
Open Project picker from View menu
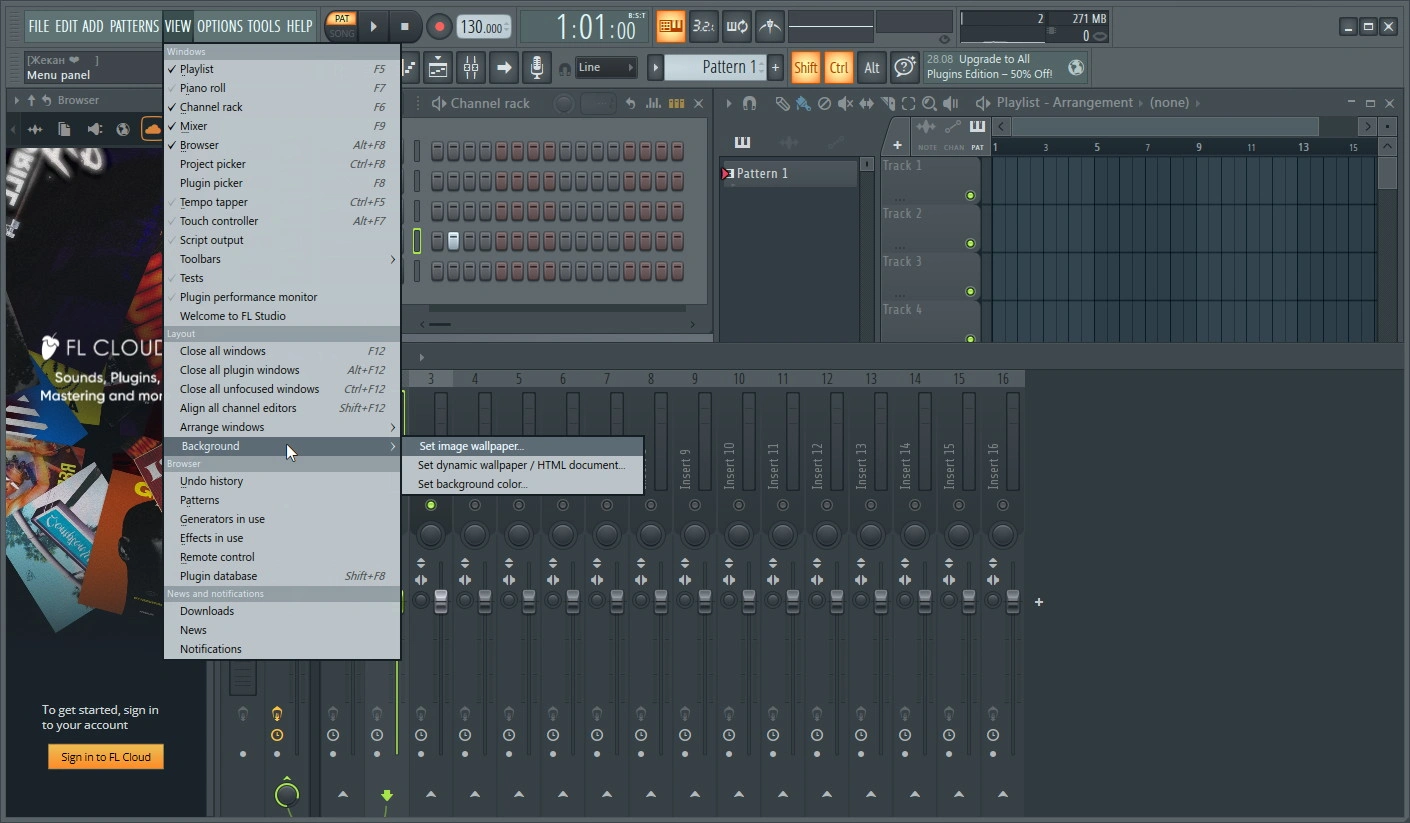tap(282, 164)
